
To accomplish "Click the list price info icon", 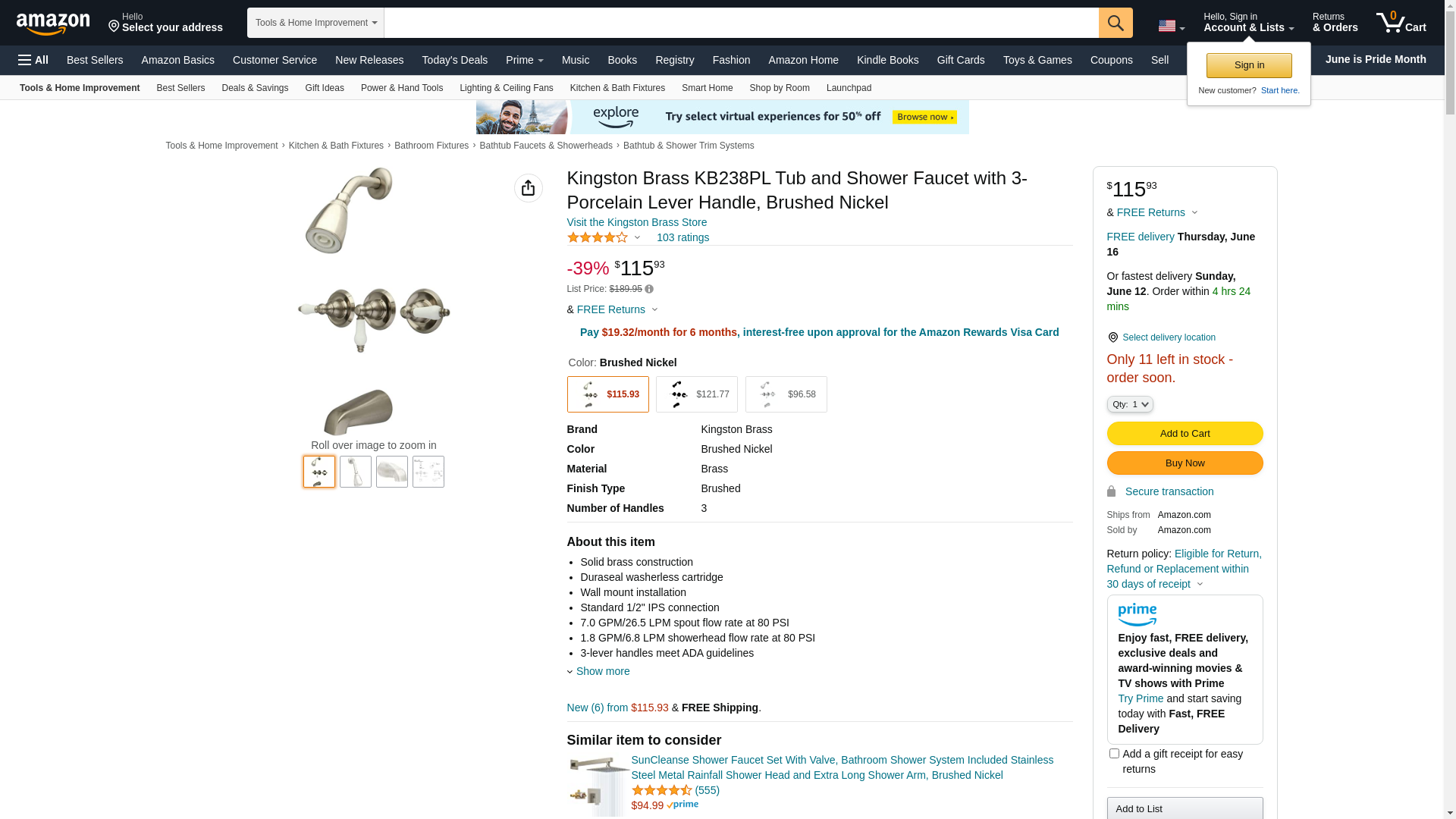I will point(649,289).
